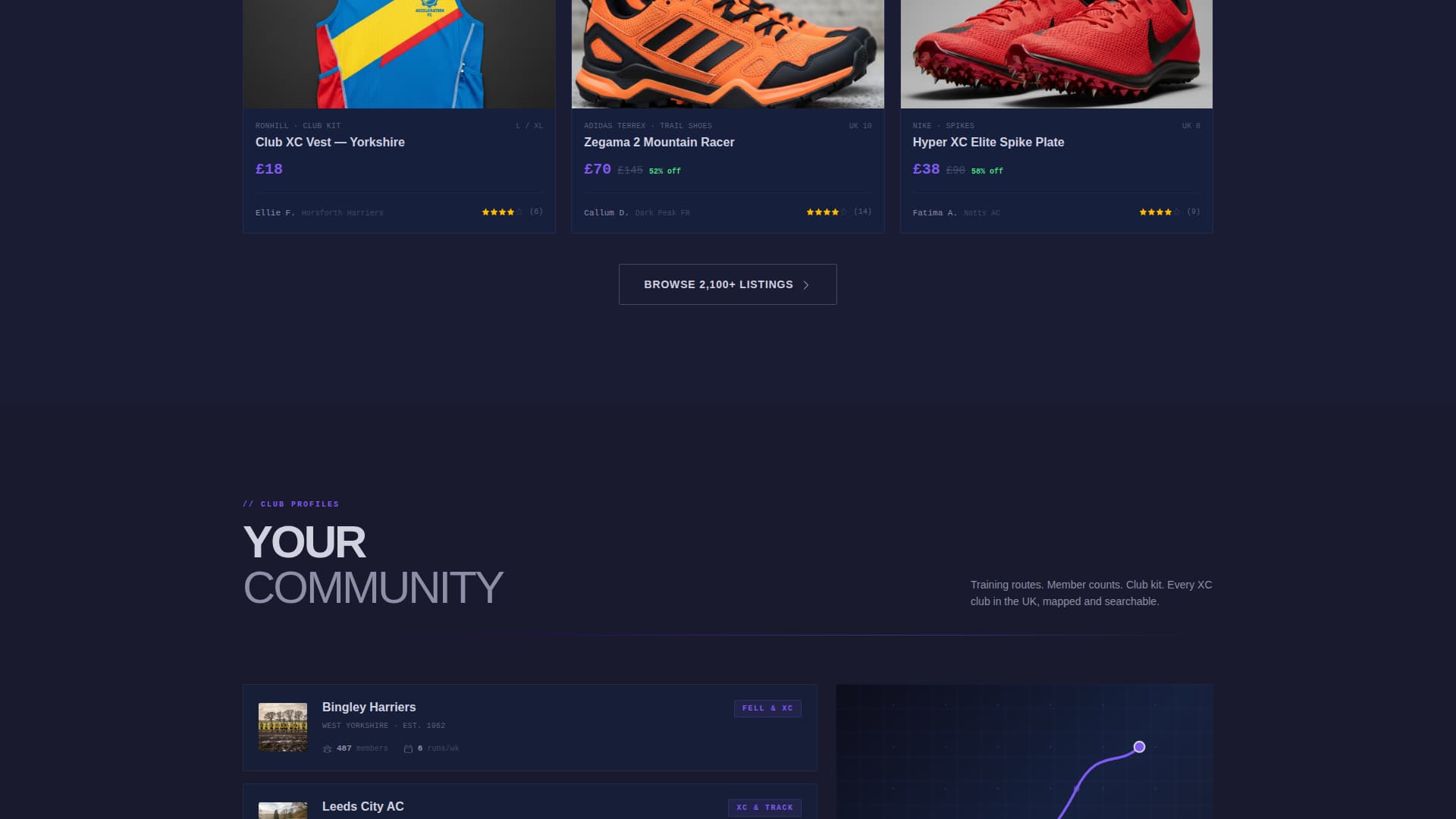Click seller name Ellie F.
The image size is (1456, 819).
[x=275, y=213]
